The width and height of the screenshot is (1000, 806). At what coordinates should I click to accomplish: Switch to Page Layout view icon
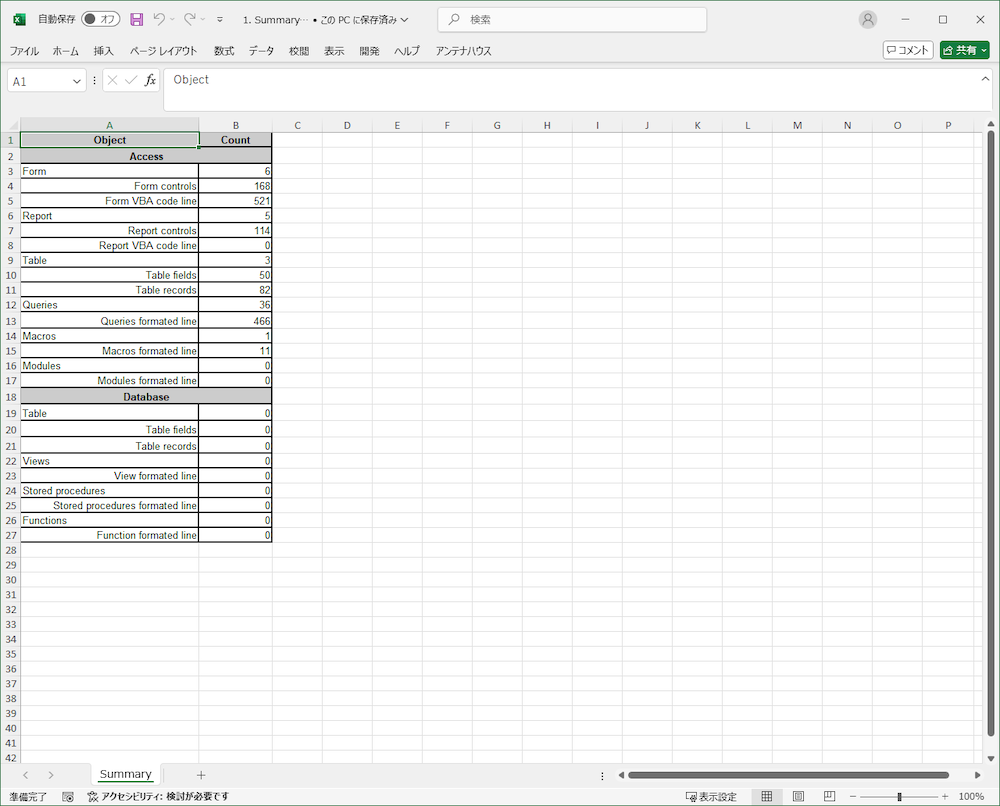pyautogui.click(x=798, y=796)
